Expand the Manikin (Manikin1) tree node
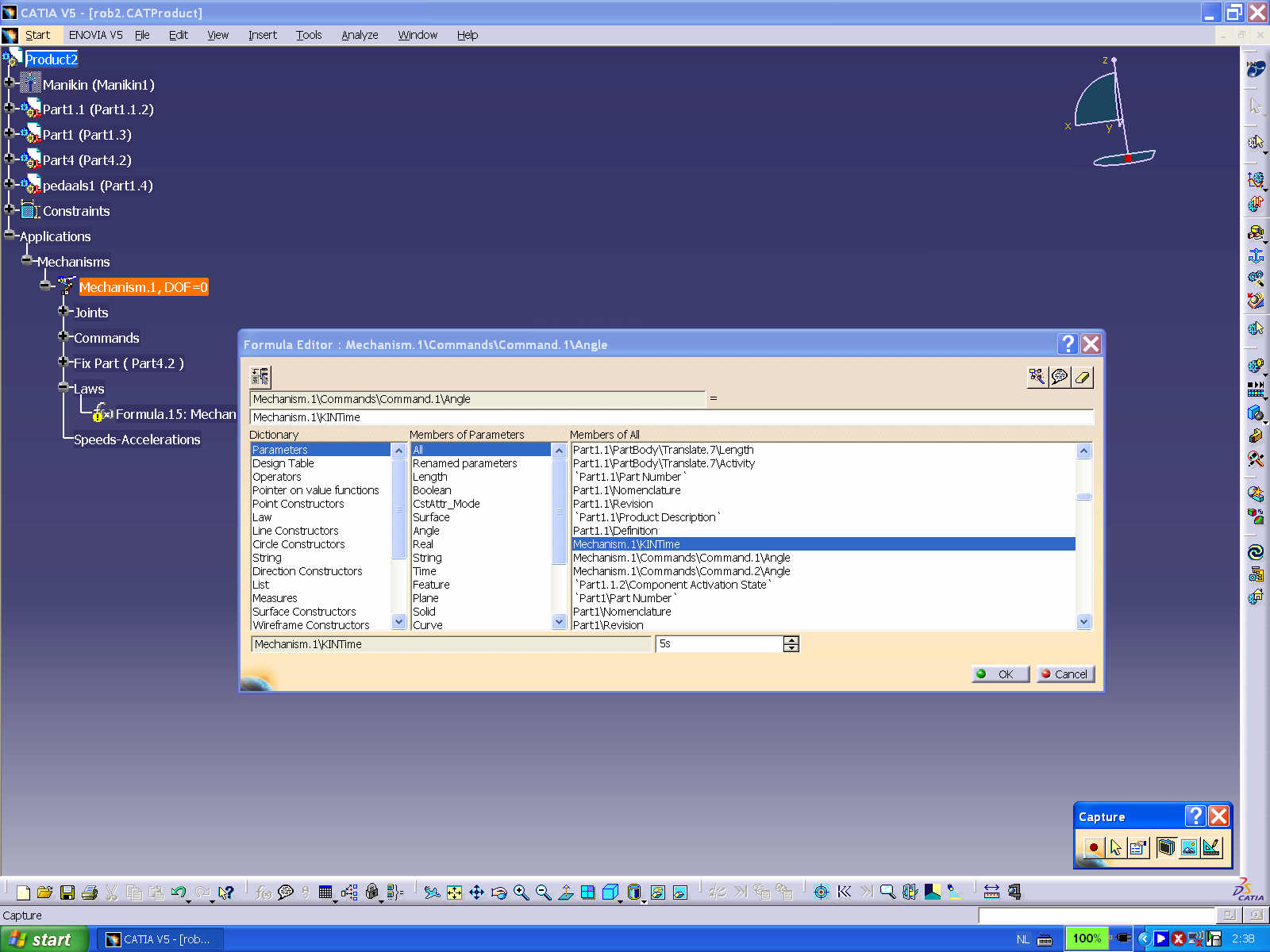1270x952 pixels. click(x=10, y=82)
